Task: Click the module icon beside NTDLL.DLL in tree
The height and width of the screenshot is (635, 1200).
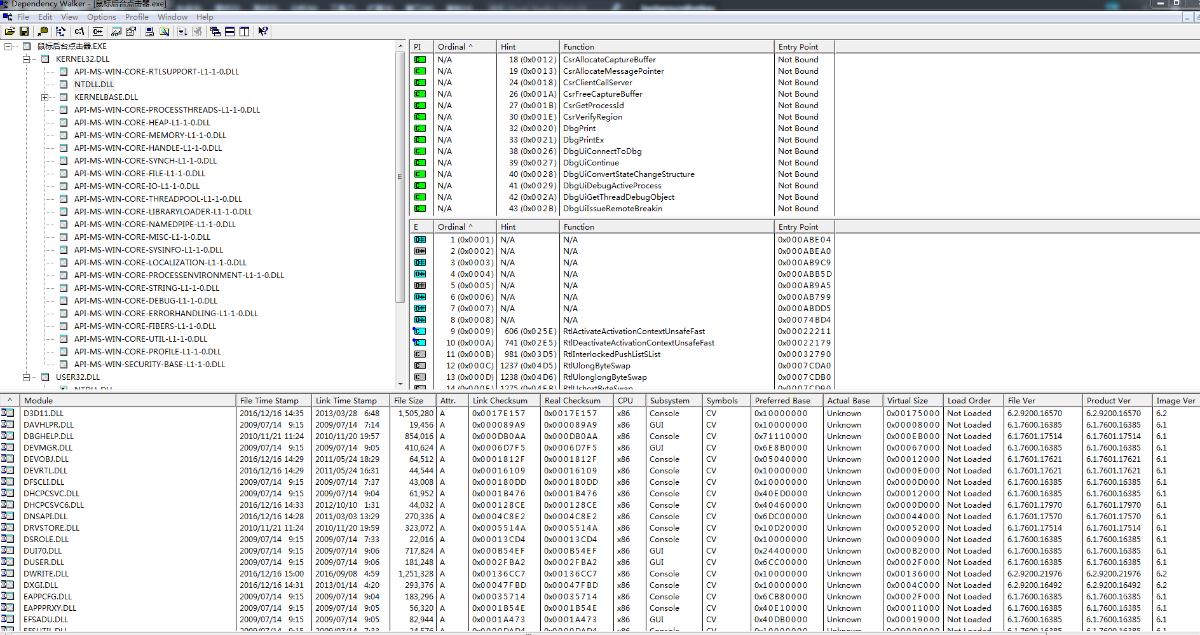Action: coord(66,85)
